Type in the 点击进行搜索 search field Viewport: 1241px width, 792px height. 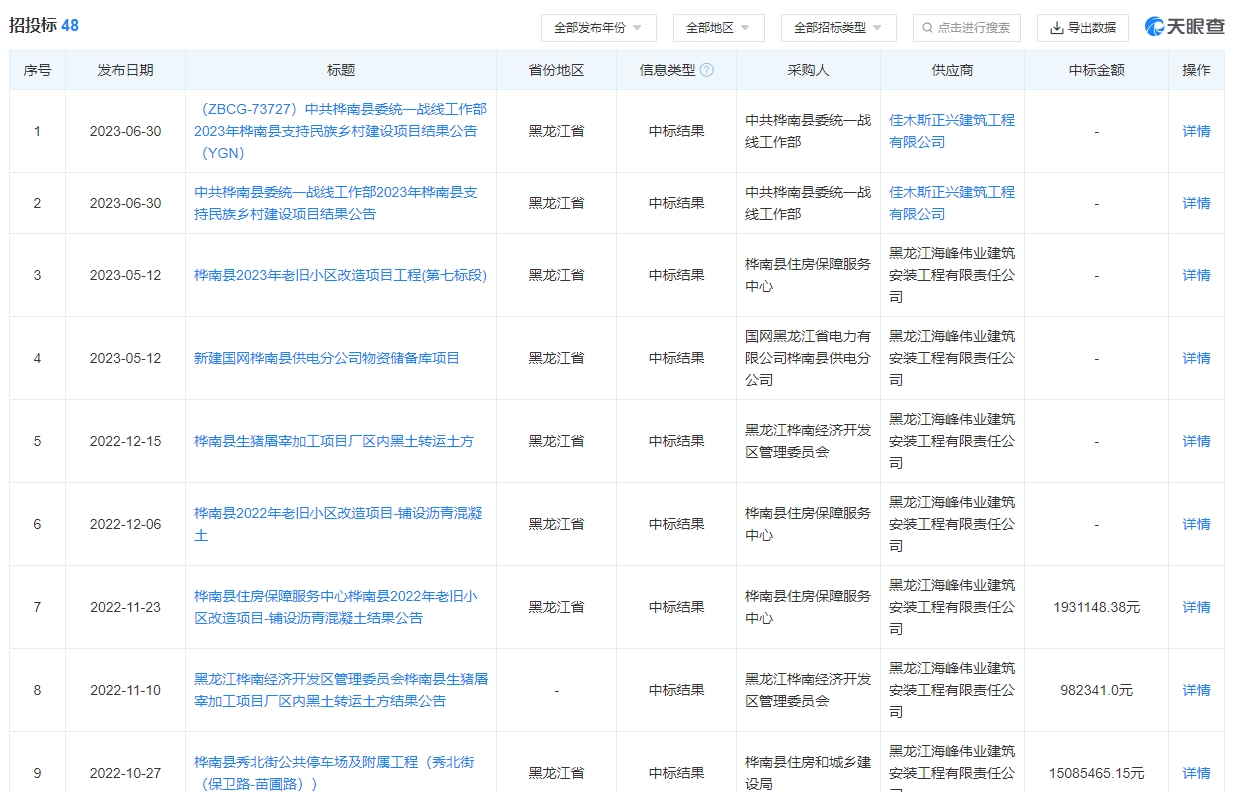[973, 28]
